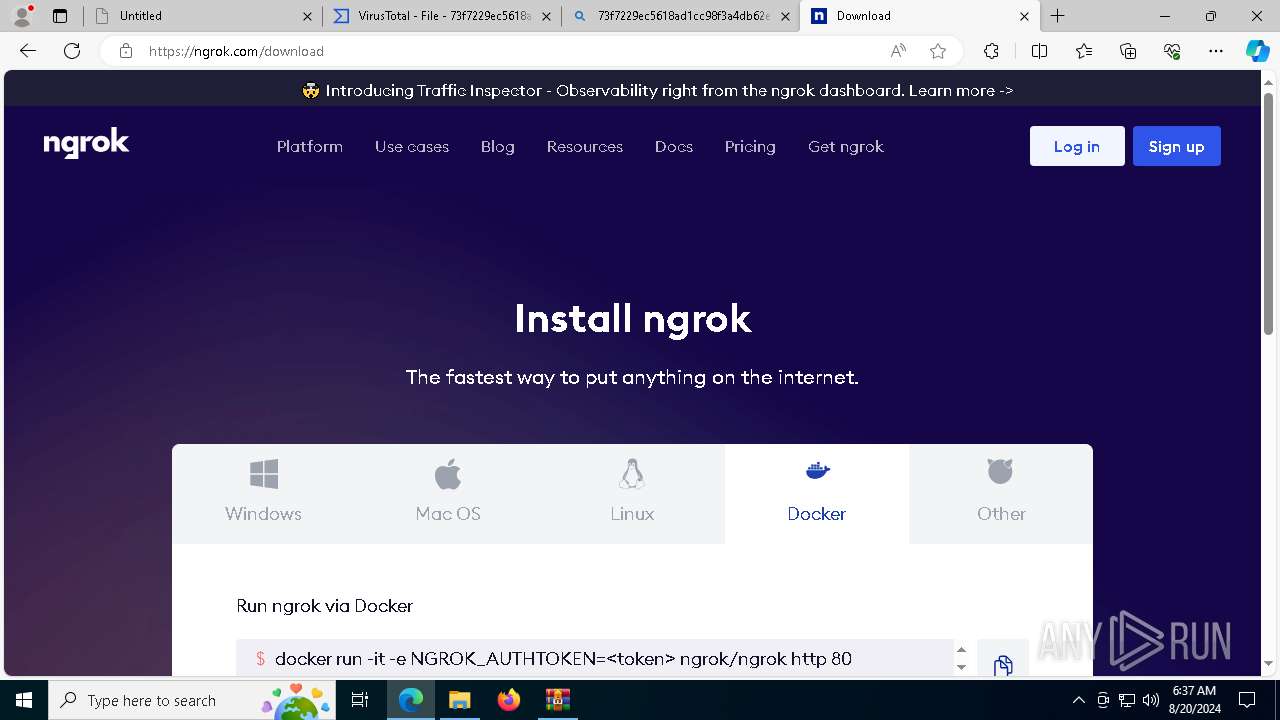This screenshot has height=720, width=1280.
Task: Refresh the current page
Action: click(72, 51)
